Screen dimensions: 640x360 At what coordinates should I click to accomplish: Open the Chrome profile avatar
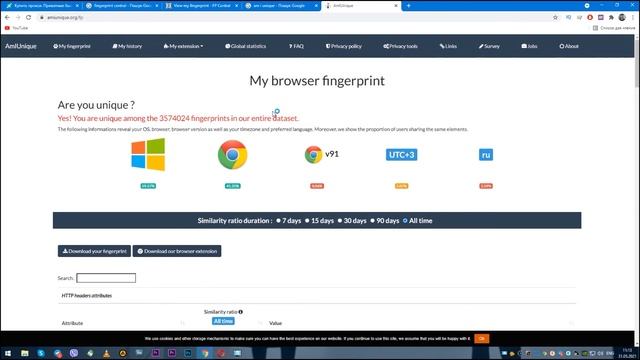pyautogui.click(x=622, y=17)
